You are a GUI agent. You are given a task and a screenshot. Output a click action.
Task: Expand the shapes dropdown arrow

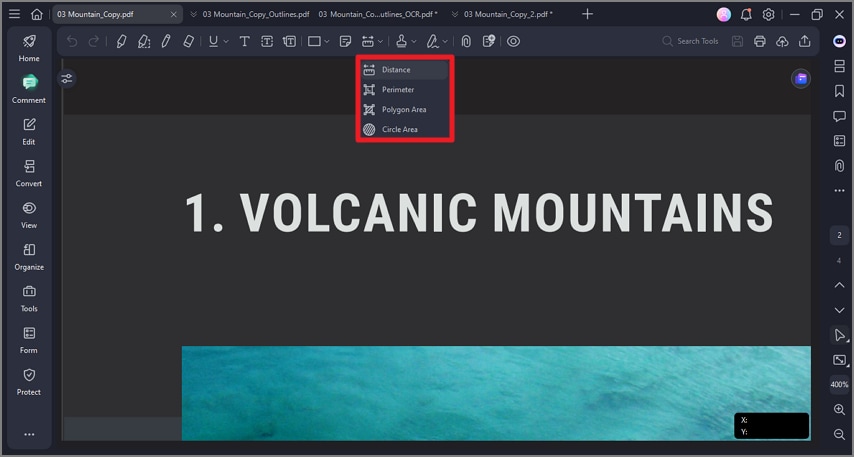click(327, 41)
